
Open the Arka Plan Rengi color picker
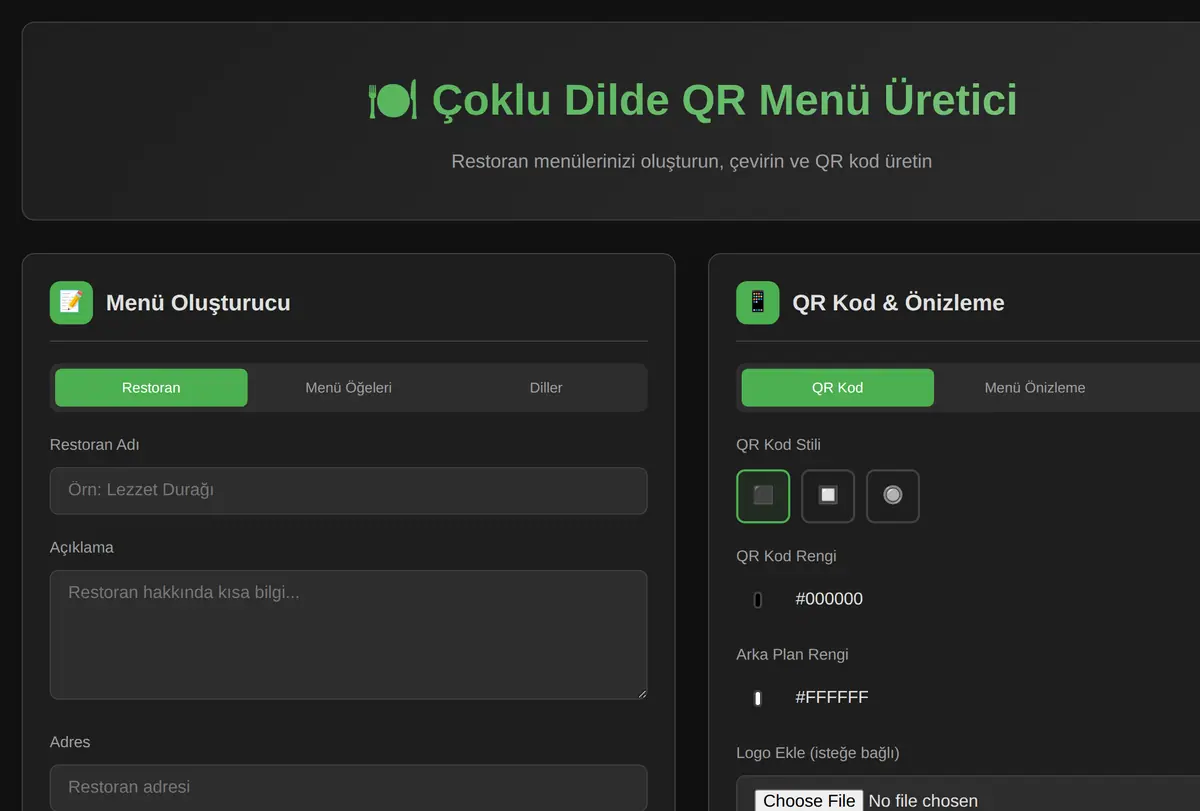(x=758, y=698)
